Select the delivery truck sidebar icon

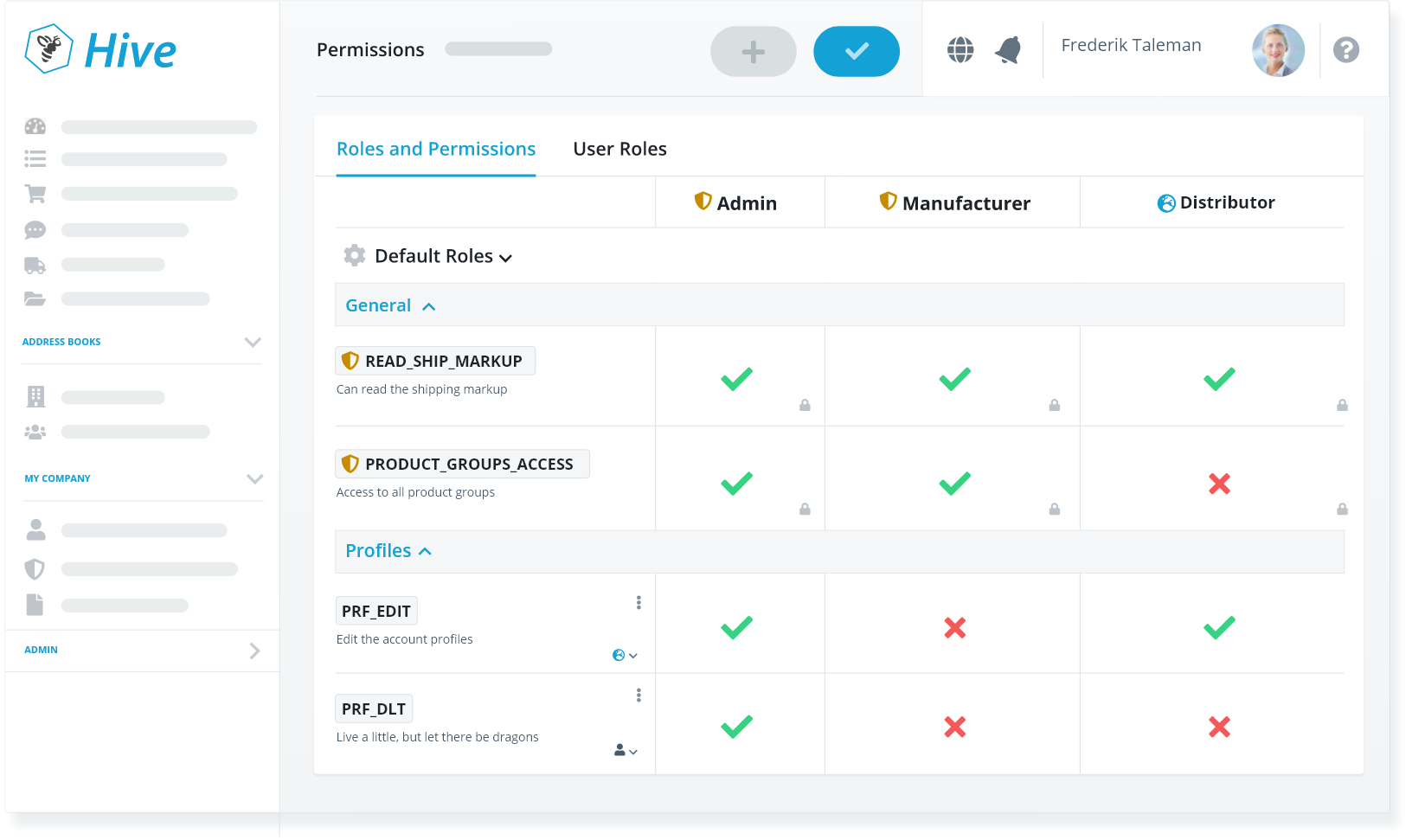(x=35, y=265)
